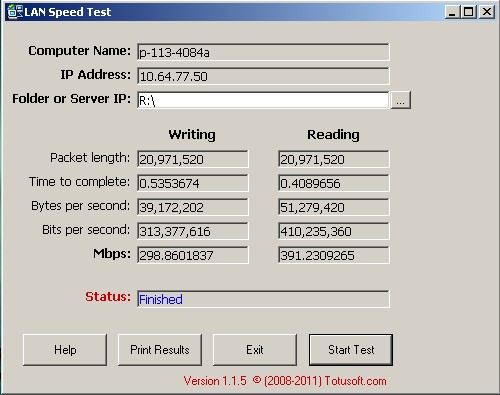Viewport: 500px width, 395px height.
Task: Click Reading bits per second 410,235,360
Action: (334, 231)
